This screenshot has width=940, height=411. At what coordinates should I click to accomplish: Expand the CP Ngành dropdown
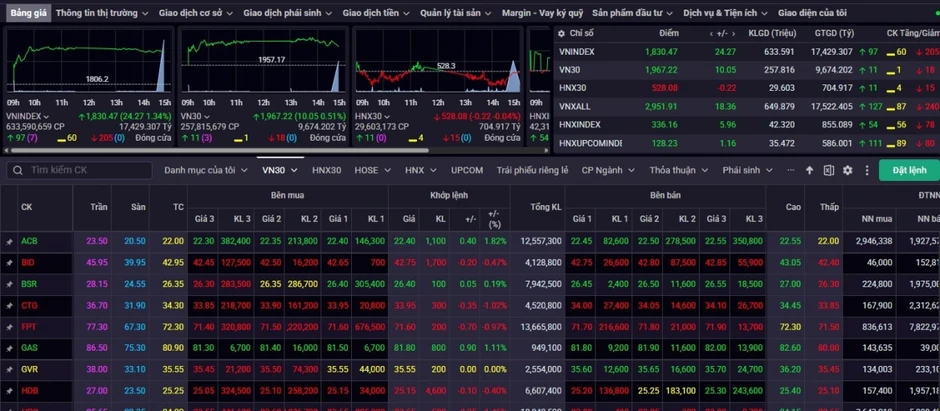tap(608, 170)
